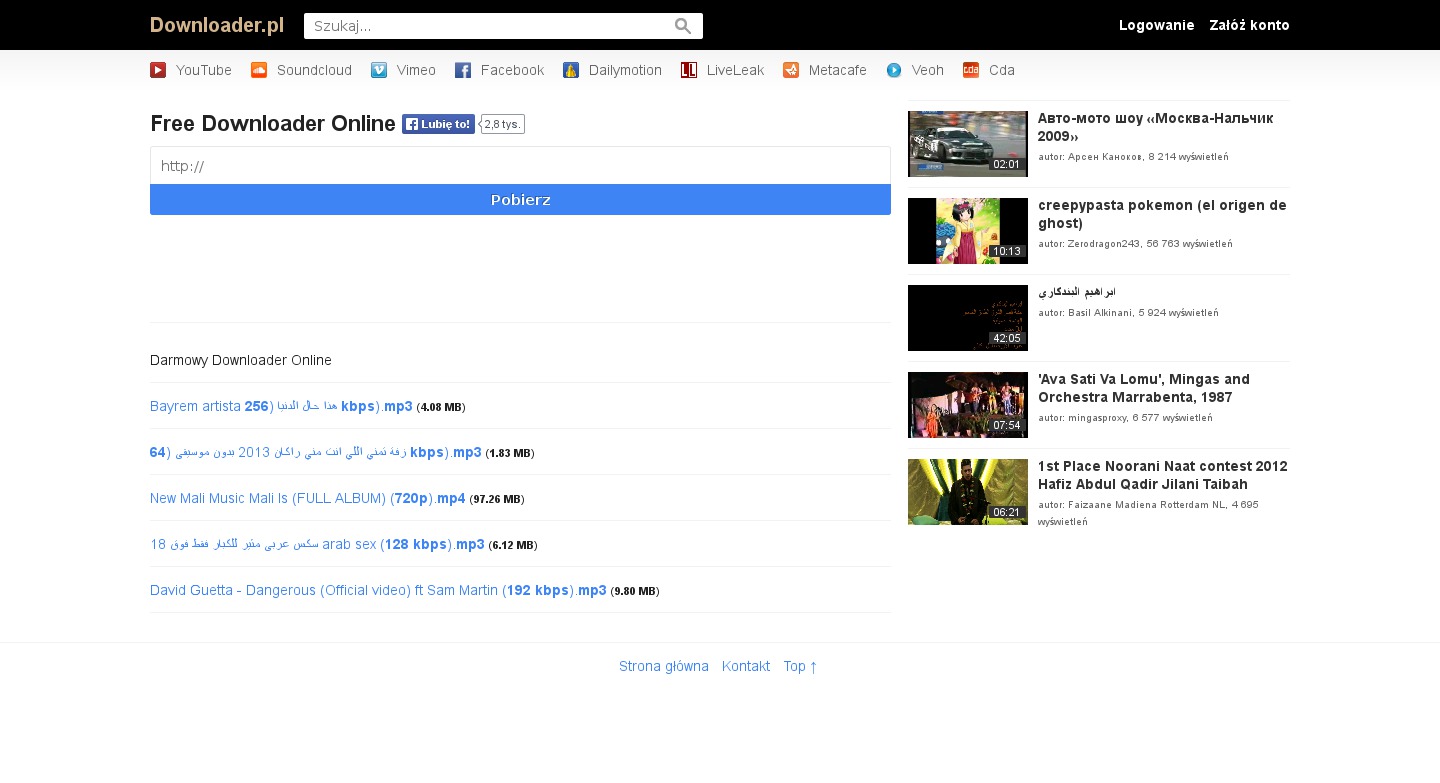Click the Facebook 'Lubię to!' like button
Viewport: 1440px width, 783px height.
(x=438, y=124)
